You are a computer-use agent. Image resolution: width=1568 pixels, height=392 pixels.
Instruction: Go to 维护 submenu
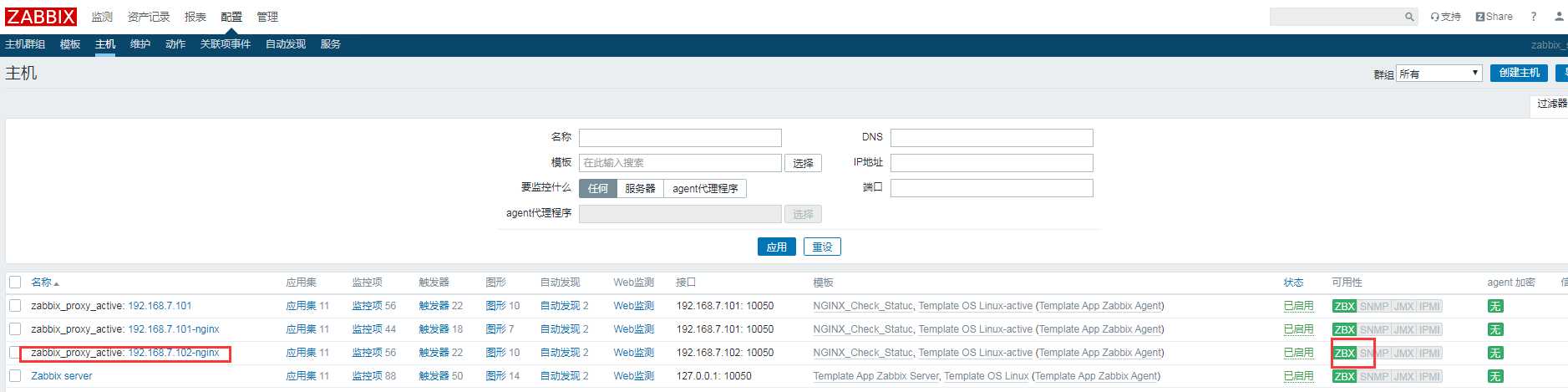pyautogui.click(x=140, y=44)
